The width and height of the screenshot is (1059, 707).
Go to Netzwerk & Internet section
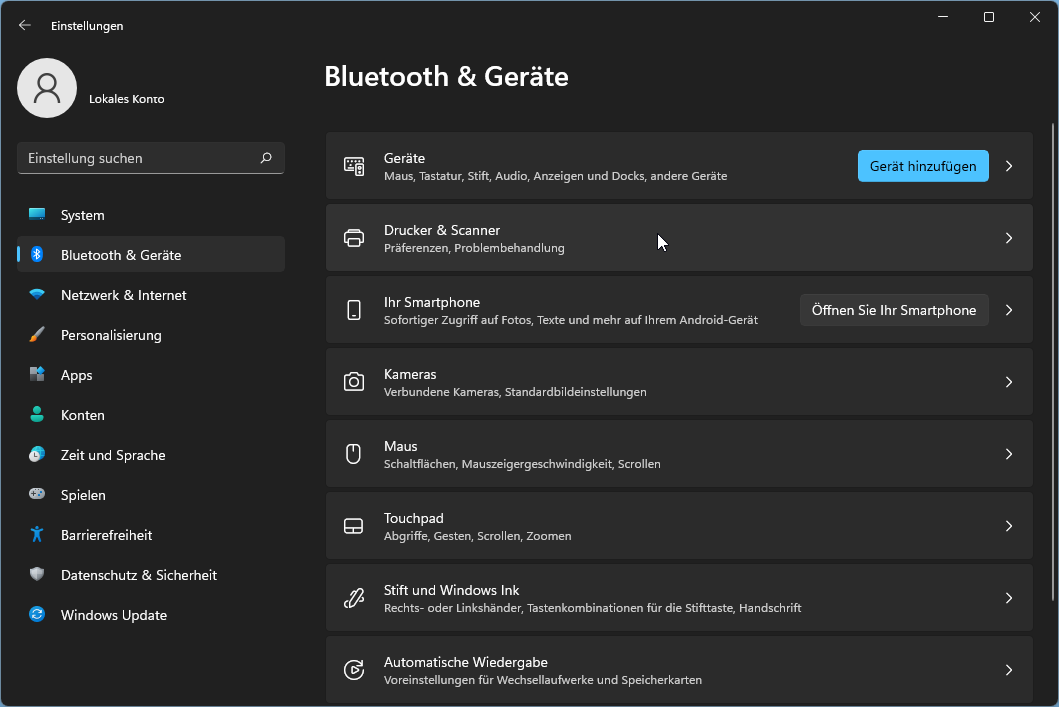pos(123,295)
